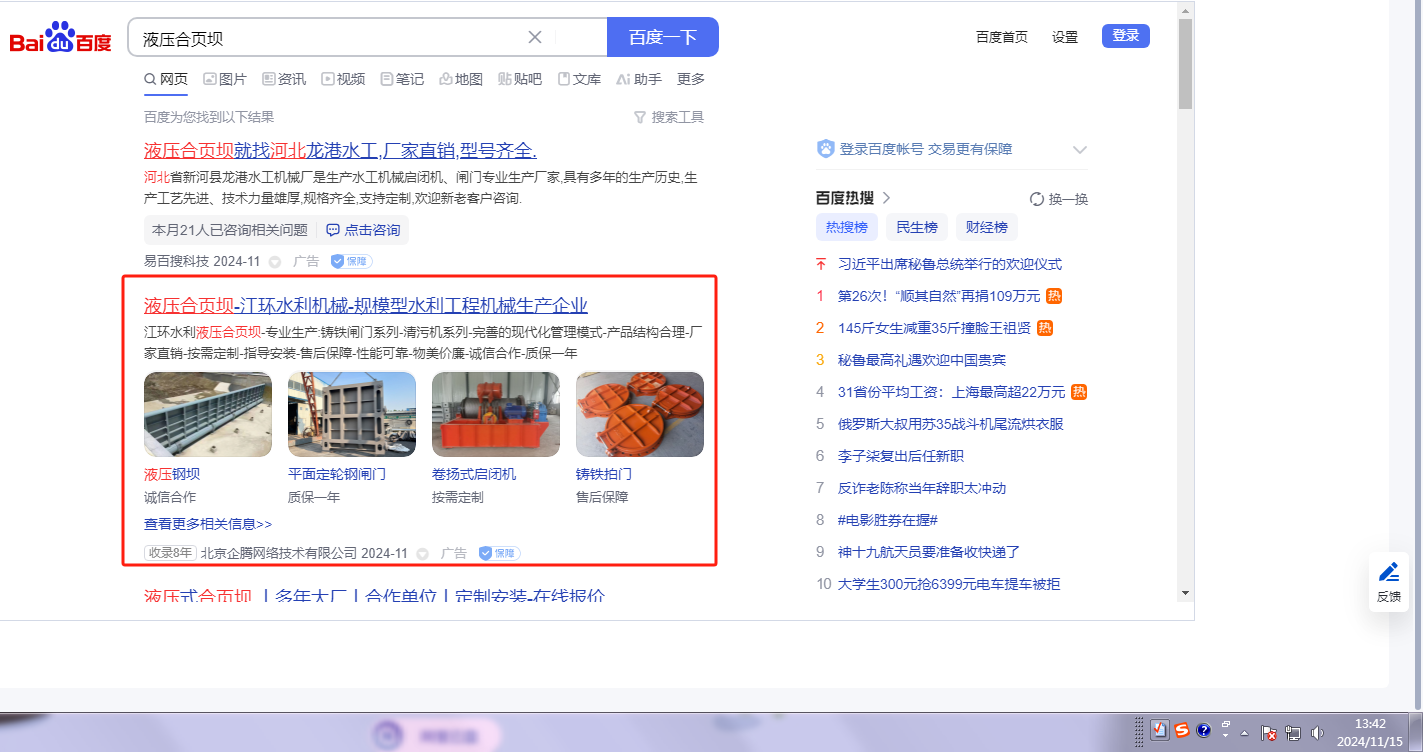Switch to the 笔记 tab
Screen dimensions: 1423x752
click(x=402, y=79)
